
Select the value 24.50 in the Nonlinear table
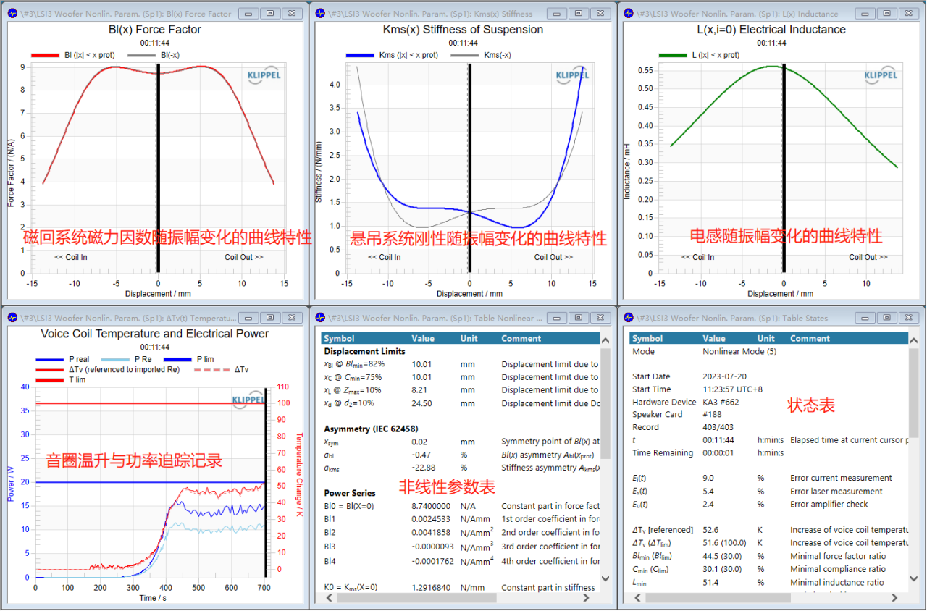coord(422,403)
